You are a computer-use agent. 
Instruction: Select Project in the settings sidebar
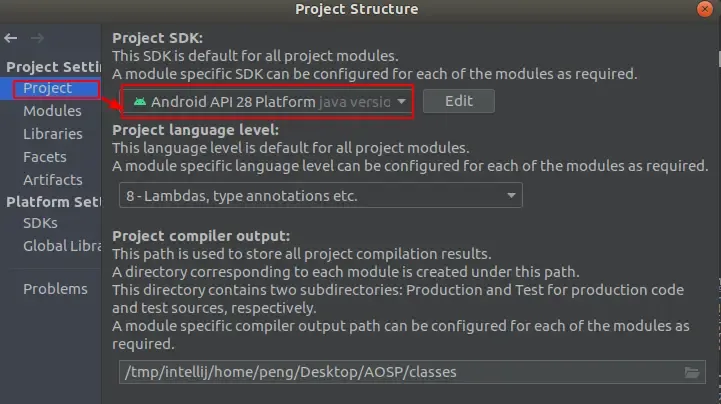(47, 89)
